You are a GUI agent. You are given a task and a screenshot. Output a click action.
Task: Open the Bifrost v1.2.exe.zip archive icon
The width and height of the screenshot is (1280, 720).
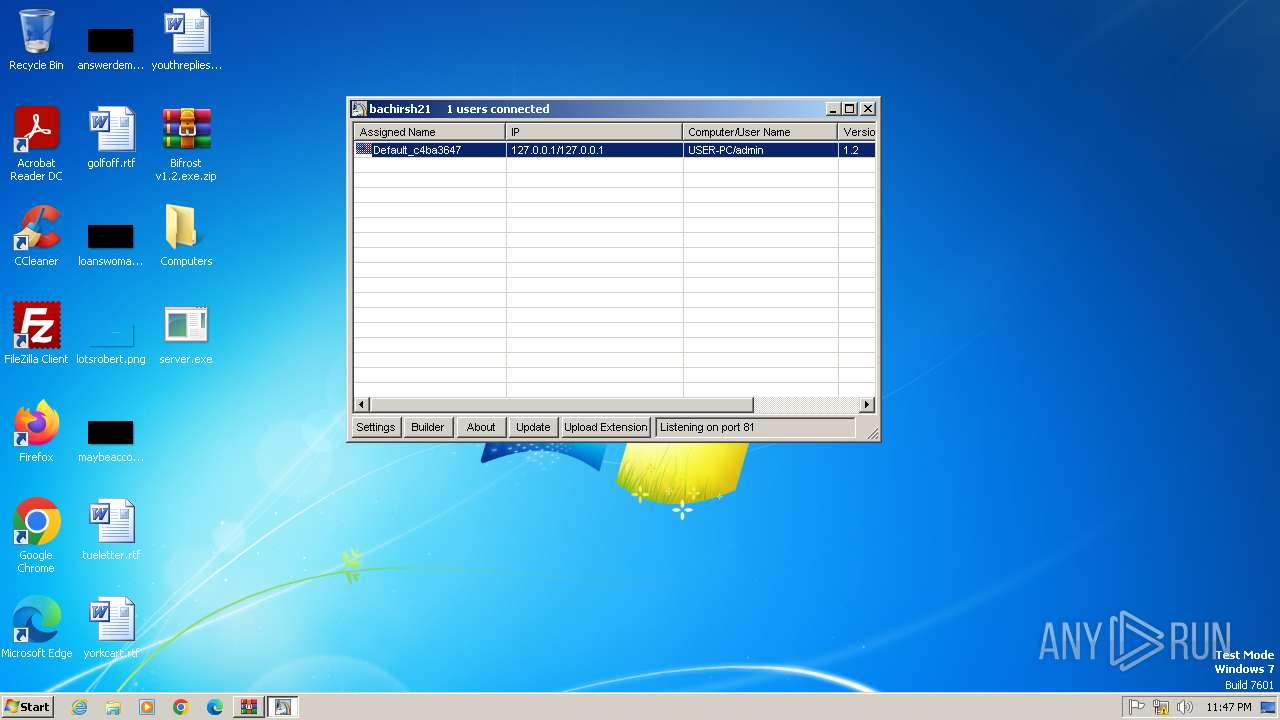click(186, 144)
